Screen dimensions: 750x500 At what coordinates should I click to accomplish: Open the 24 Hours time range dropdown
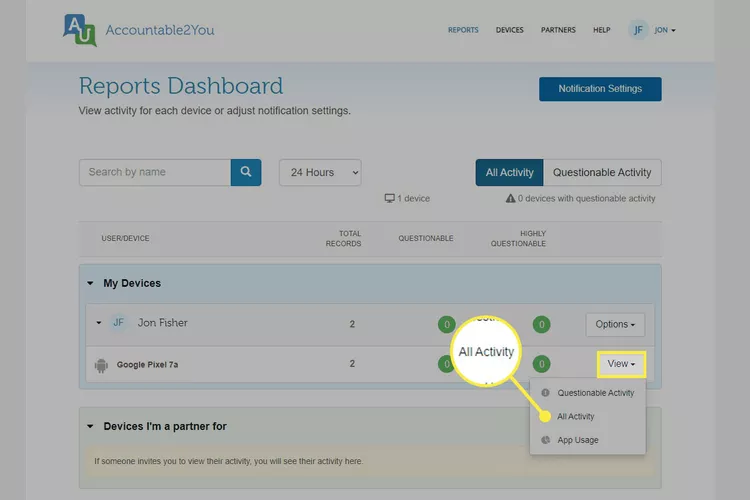coord(320,172)
